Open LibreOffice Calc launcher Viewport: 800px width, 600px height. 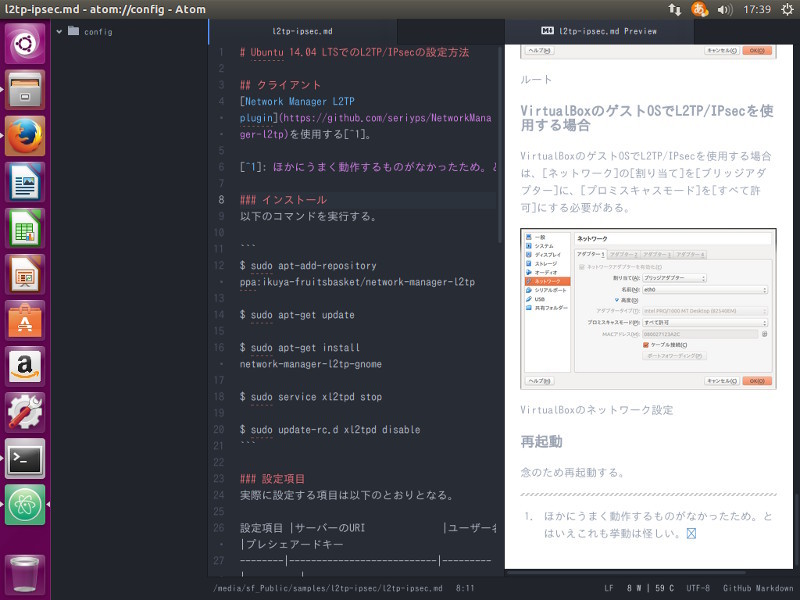pyautogui.click(x=25, y=228)
